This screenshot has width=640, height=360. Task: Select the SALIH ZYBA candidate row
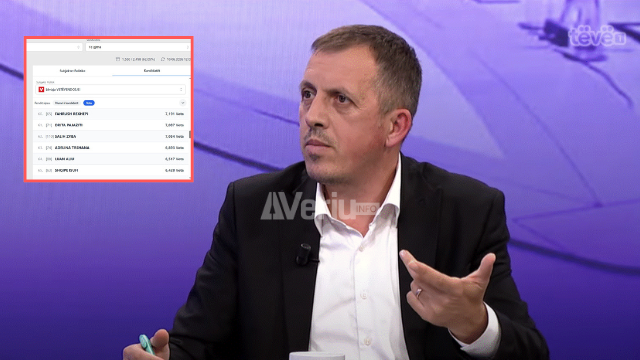coord(111,136)
